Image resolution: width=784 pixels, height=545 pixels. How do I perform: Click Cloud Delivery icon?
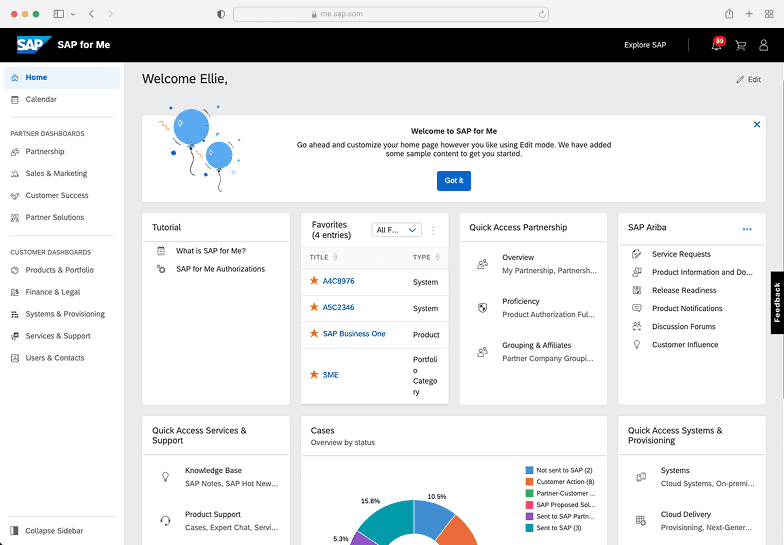[x=641, y=520]
